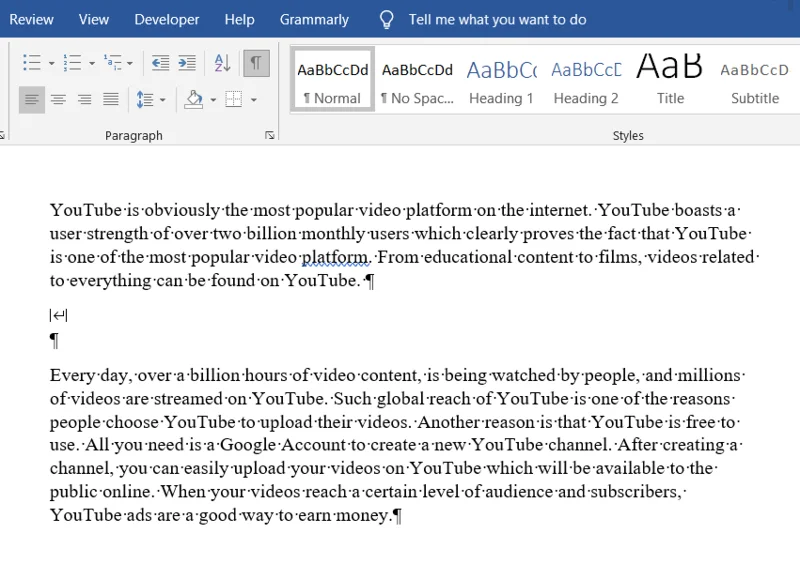
Task: Click the word 'obviously' in first line
Action: [x=182, y=210]
